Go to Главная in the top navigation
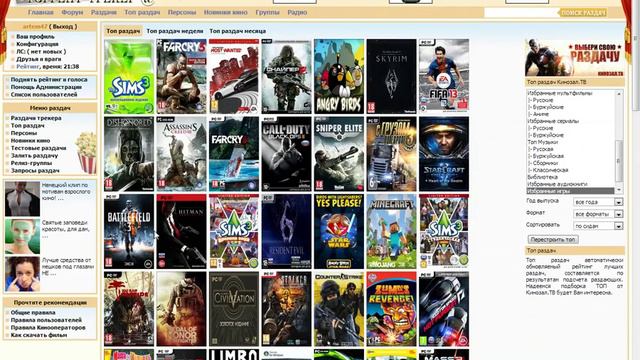This screenshot has height=360, width=640. (40, 12)
